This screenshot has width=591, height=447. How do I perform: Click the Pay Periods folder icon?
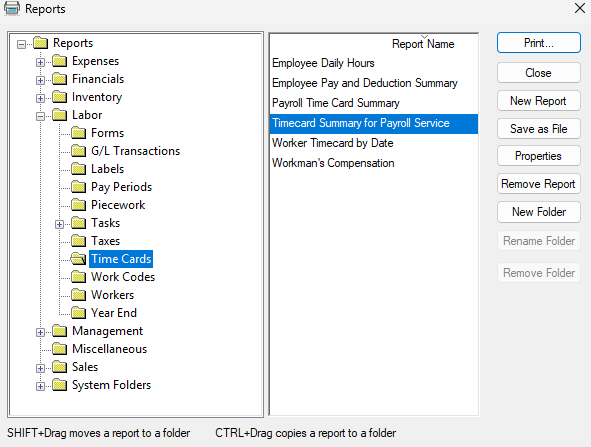tap(78, 187)
